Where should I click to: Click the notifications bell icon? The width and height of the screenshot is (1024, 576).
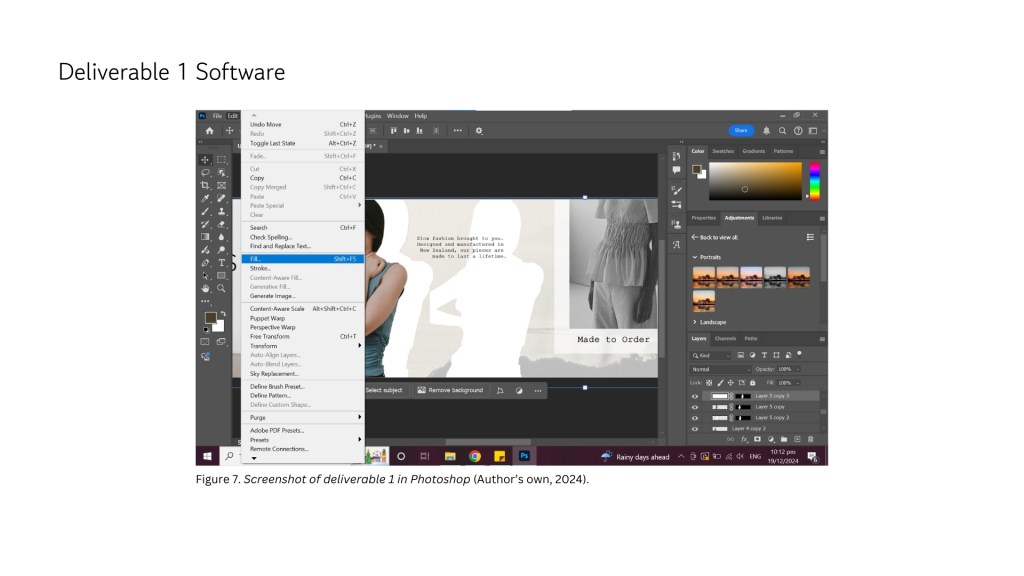[767, 130]
